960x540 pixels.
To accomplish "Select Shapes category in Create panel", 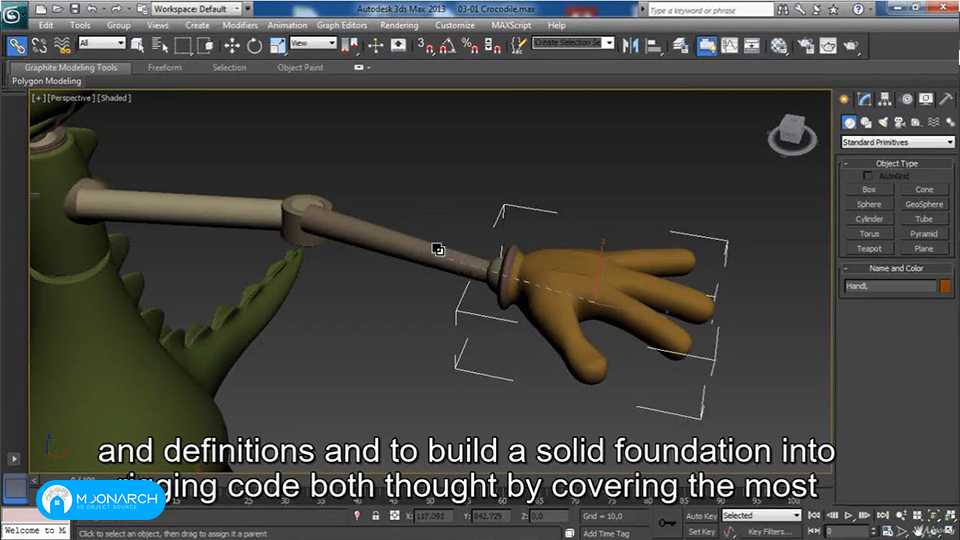I will (x=866, y=122).
